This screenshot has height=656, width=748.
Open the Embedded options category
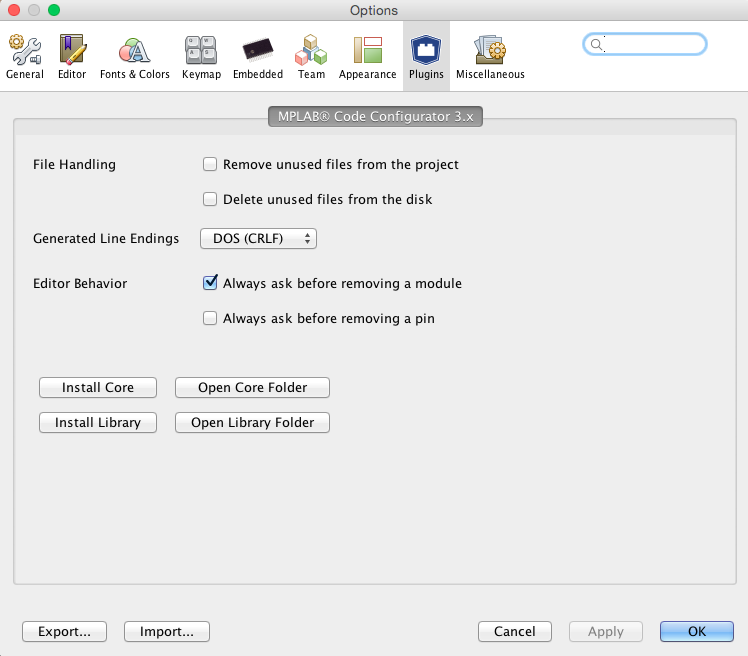(x=257, y=57)
